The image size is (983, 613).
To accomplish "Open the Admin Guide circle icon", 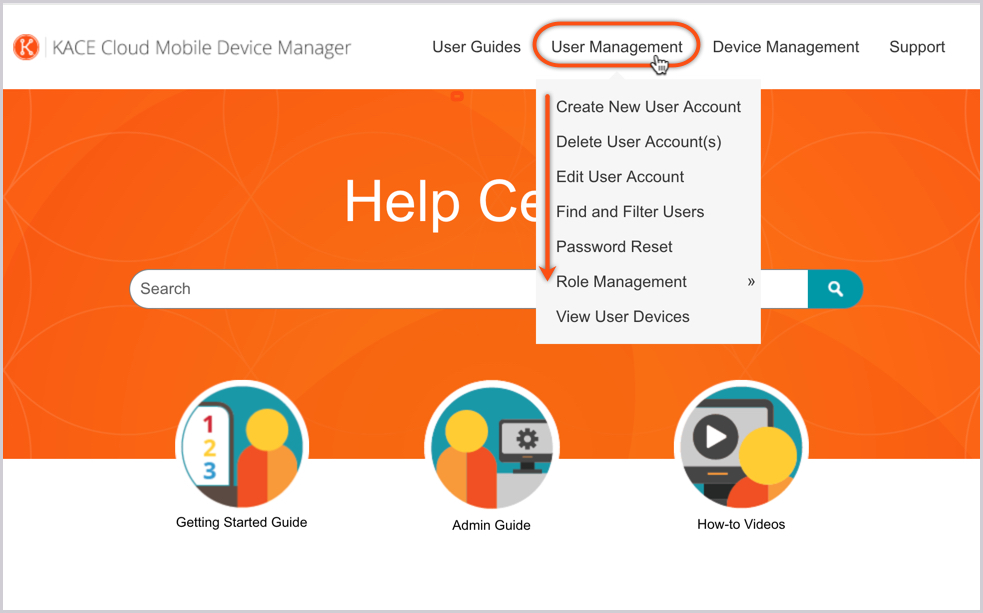I will (x=491, y=446).
